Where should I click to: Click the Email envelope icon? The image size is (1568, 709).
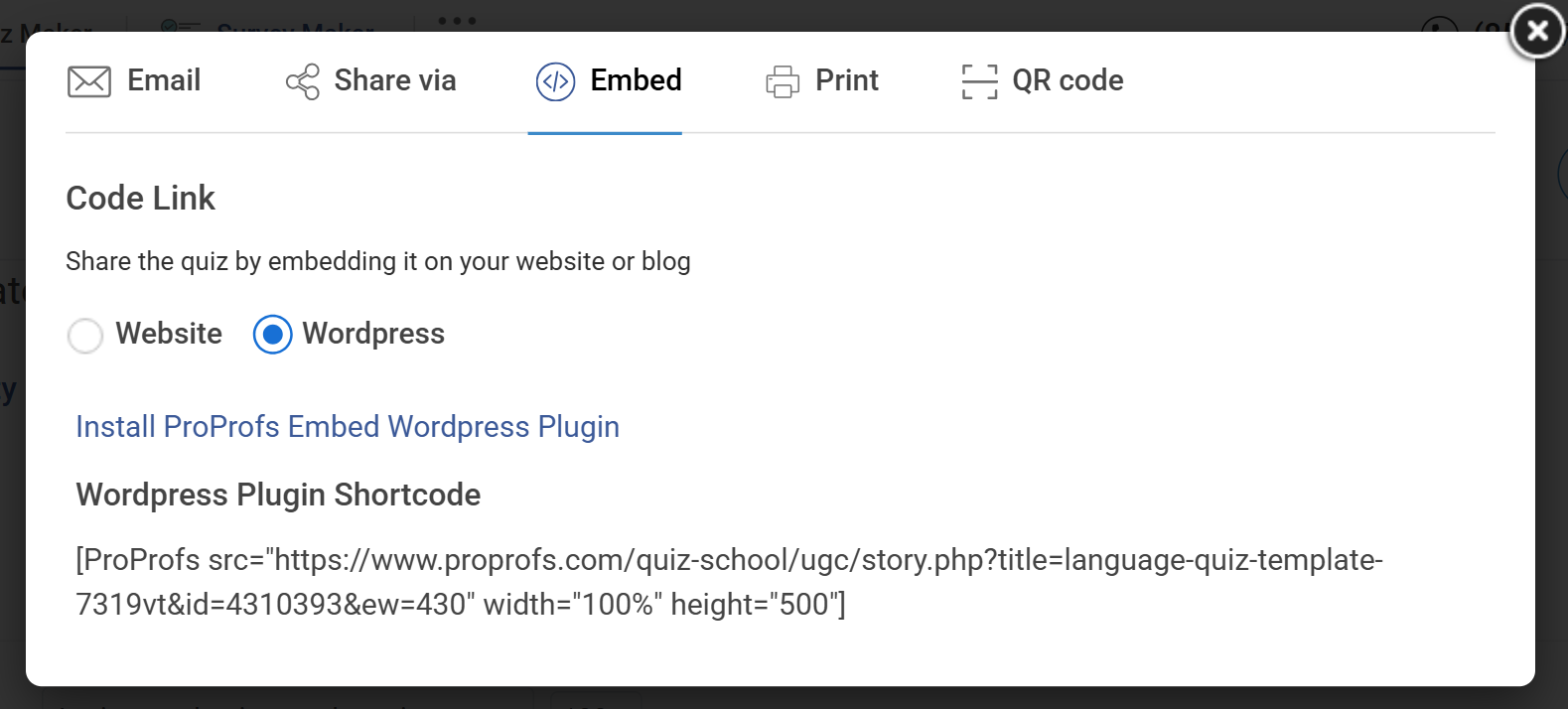pos(89,81)
